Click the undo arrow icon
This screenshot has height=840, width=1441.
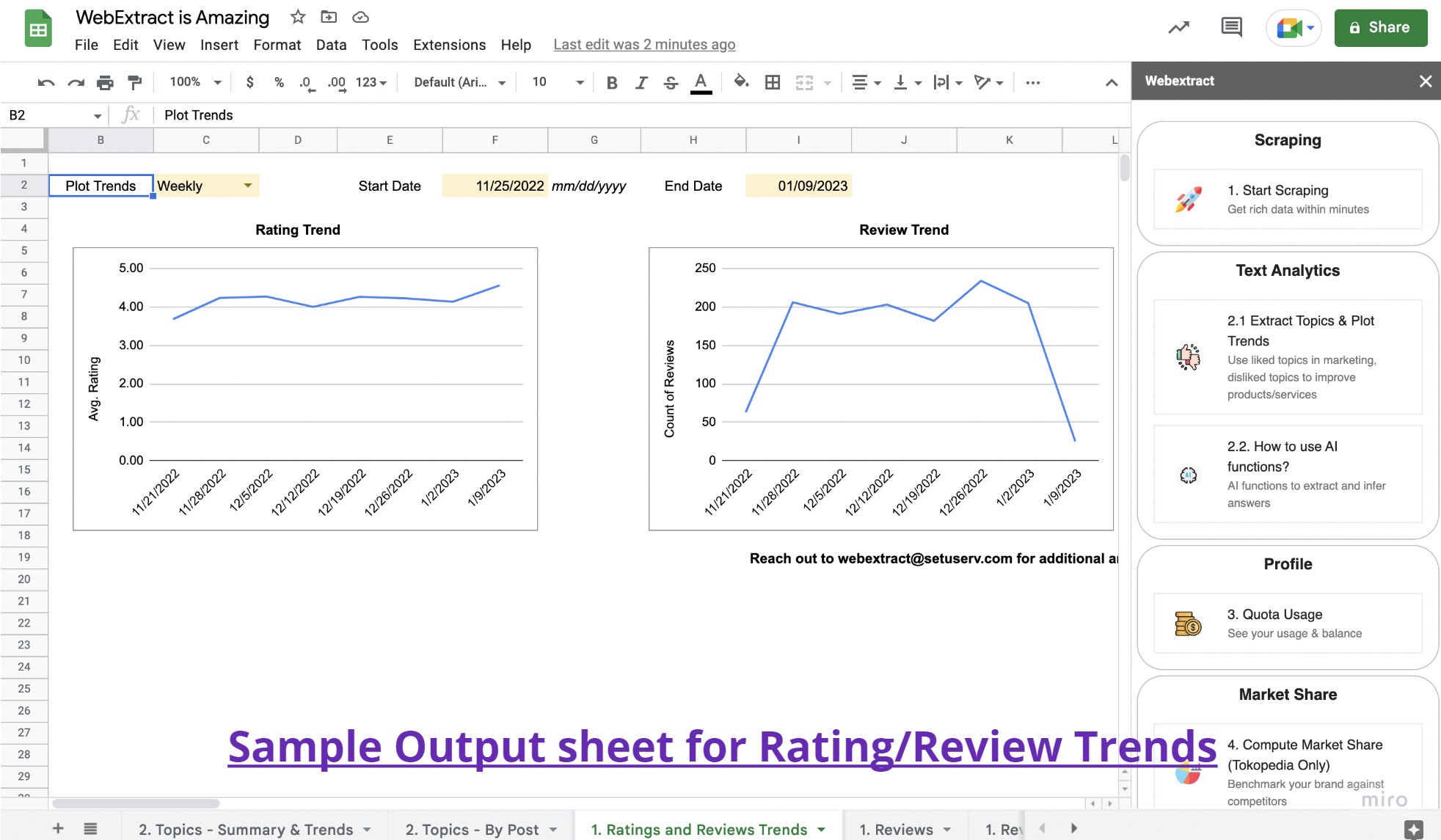(x=46, y=82)
